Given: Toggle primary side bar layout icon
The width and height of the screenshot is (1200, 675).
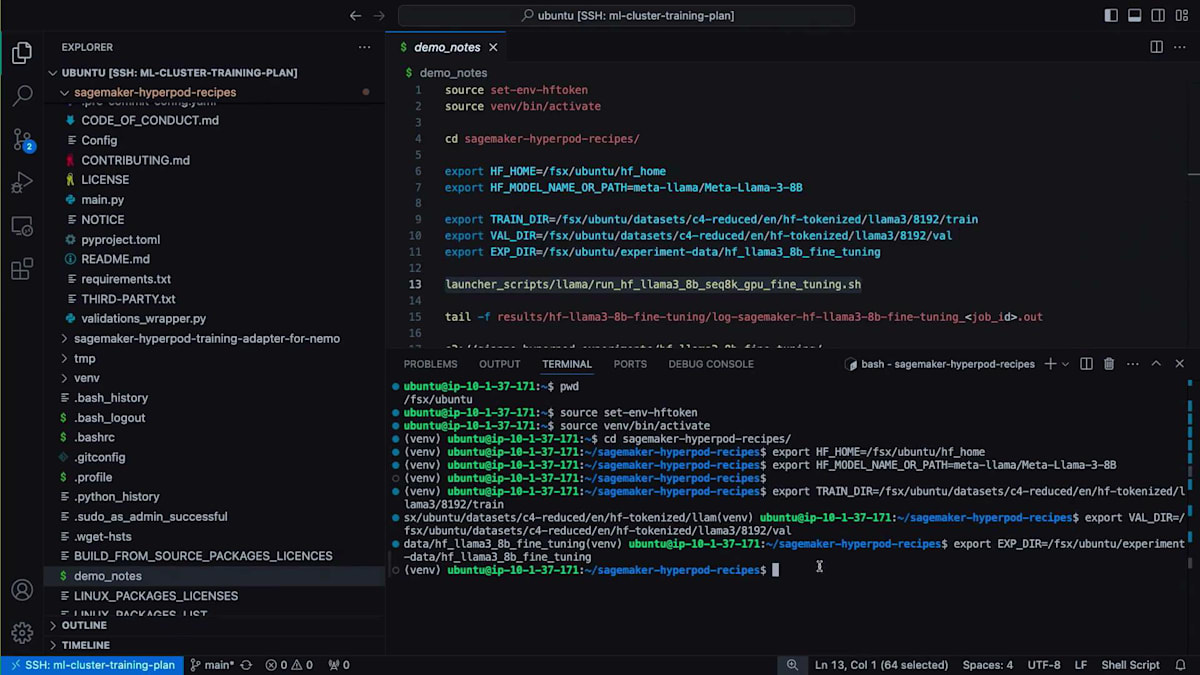Looking at the screenshot, I should (x=1111, y=15).
